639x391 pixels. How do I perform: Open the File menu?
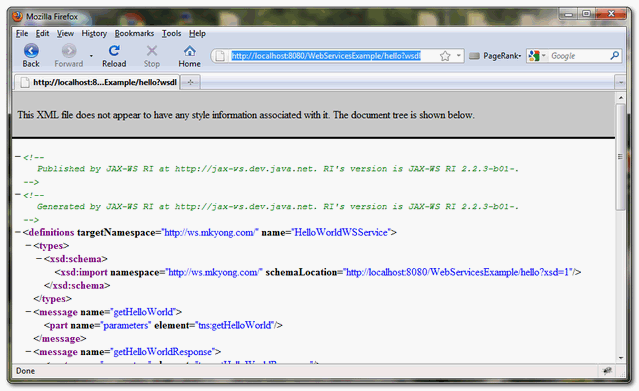coord(22,33)
